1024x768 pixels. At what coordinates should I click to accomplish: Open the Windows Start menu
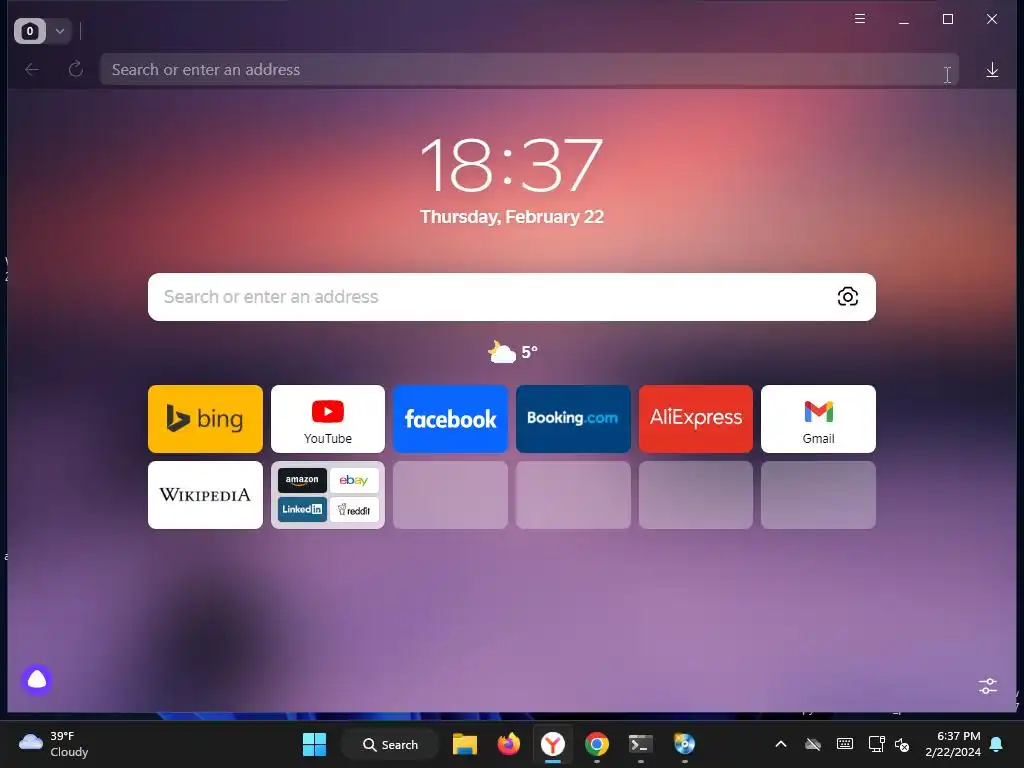pyautogui.click(x=314, y=744)
